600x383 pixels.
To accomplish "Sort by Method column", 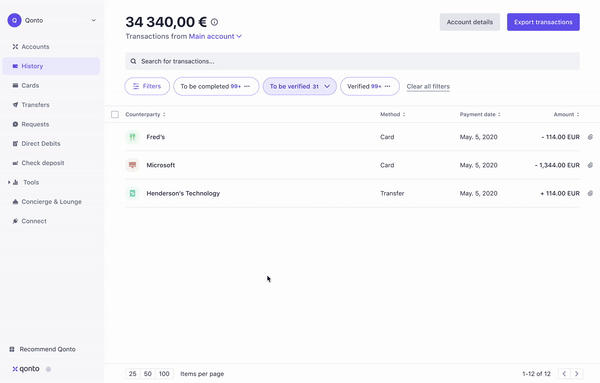I will point(393,114).
